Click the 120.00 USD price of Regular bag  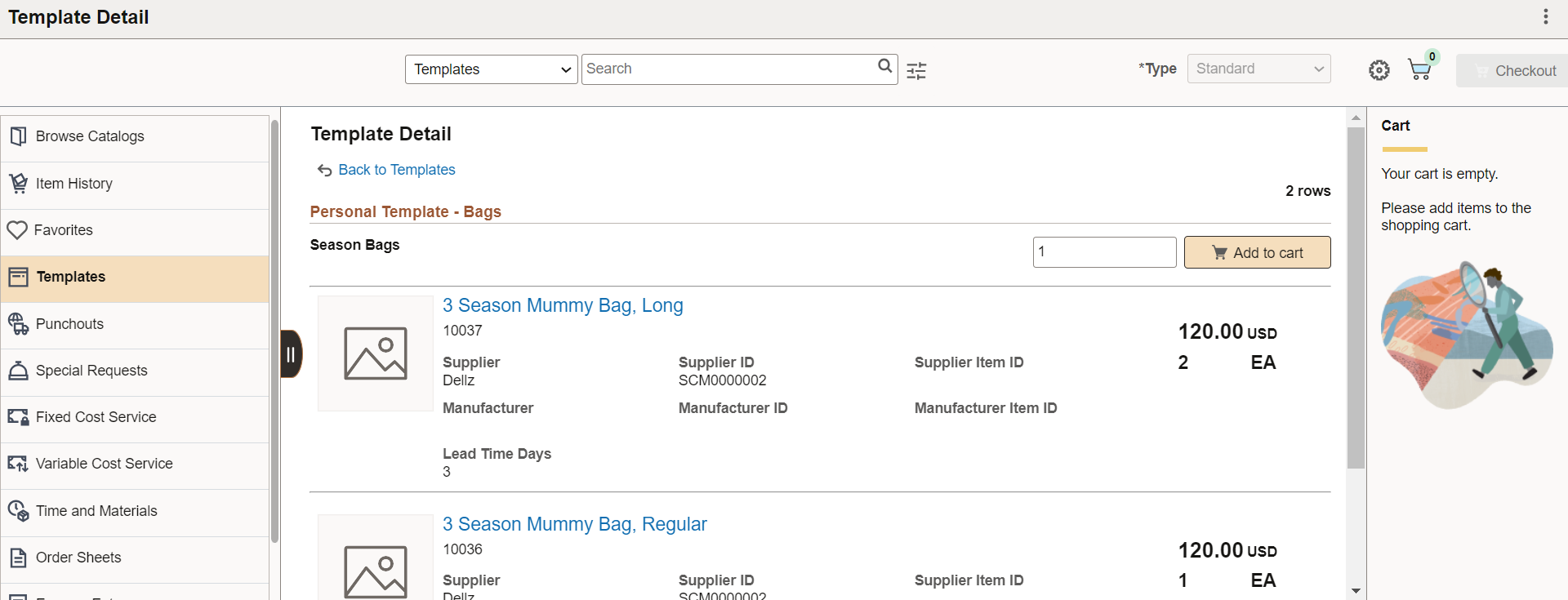[x=1227, y=551]
